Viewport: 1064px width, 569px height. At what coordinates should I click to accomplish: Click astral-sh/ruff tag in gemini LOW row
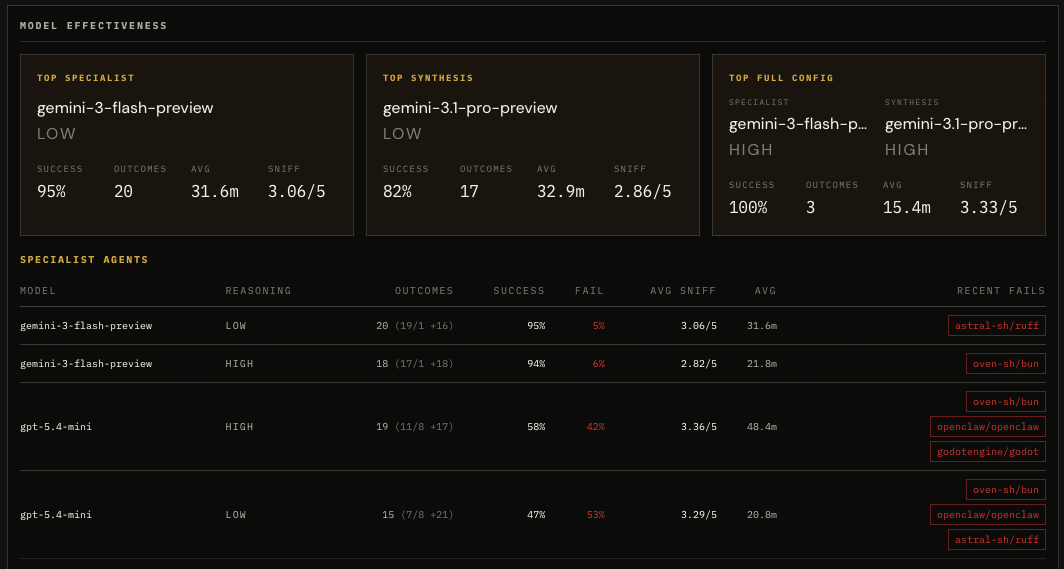click(997, 326)
